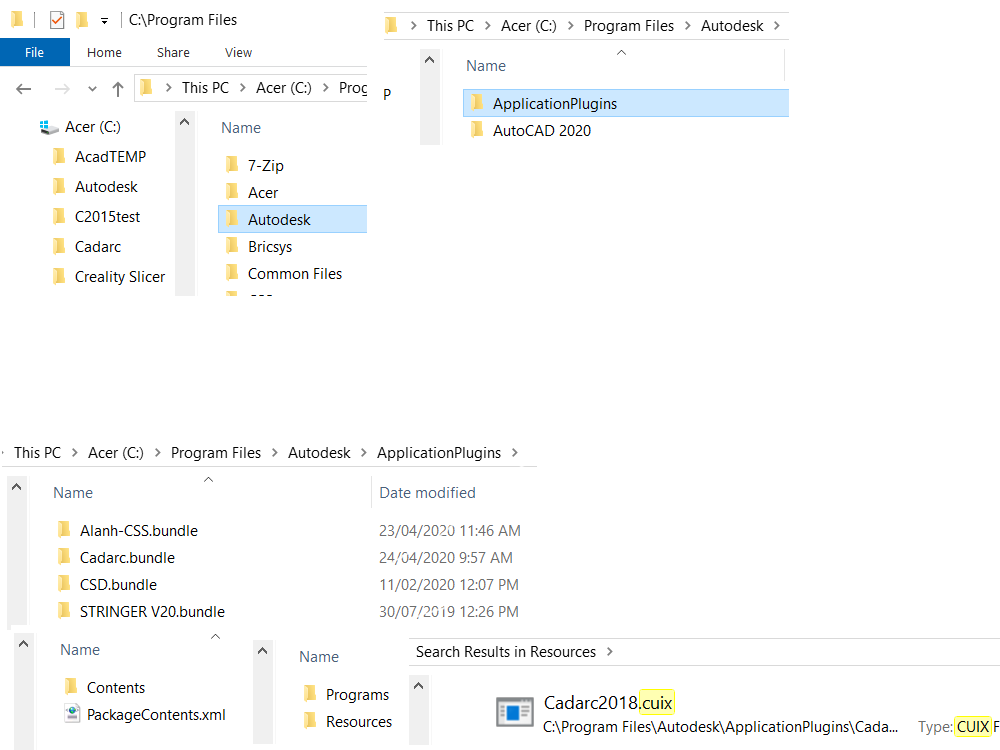Image resolution: width=1000 pixels, height=750 pixels.
Task: Select the highlighted Autodesk folder in Program Files
Action: (x=293, y=219)
